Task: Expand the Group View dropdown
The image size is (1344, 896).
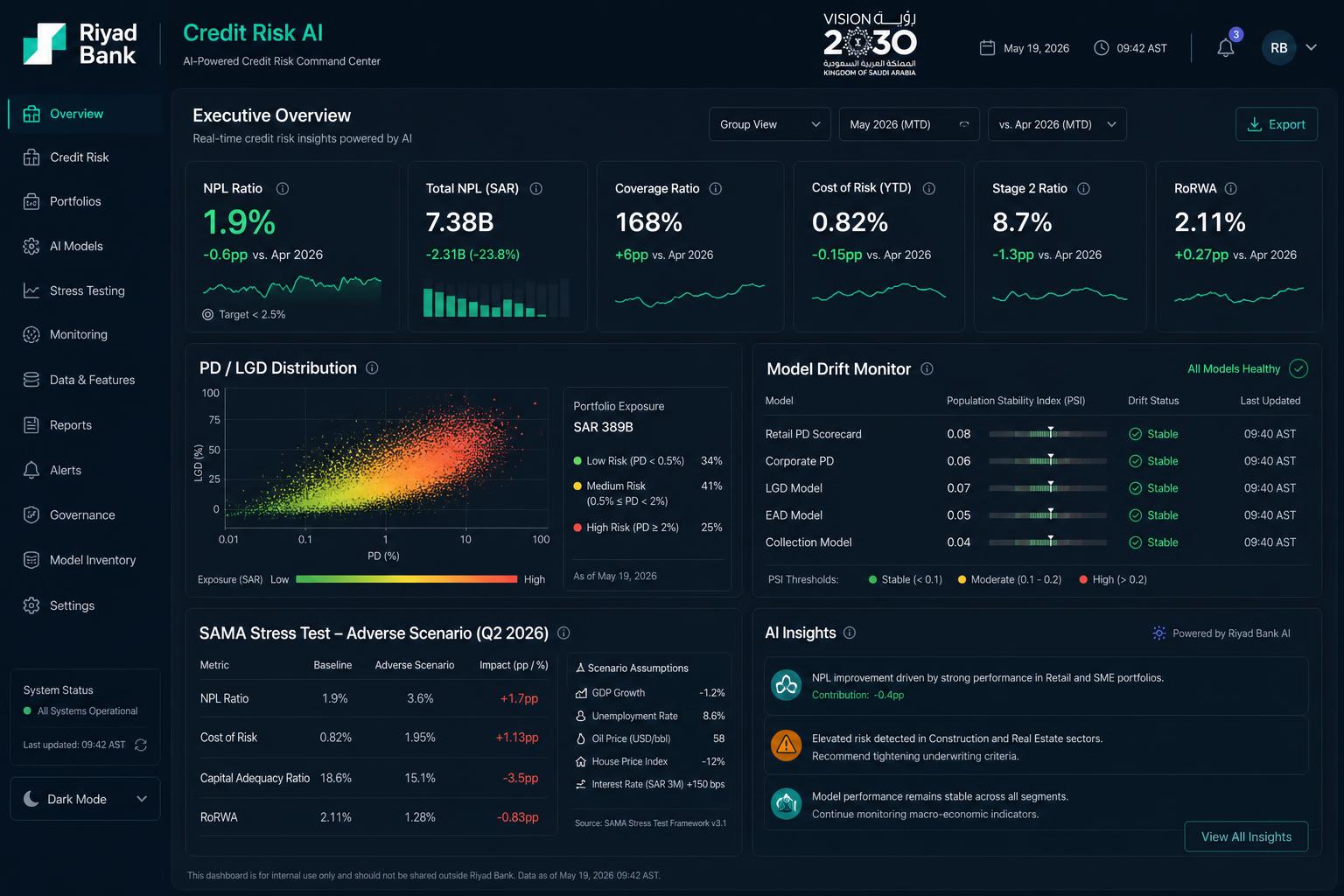Action: coord(770,124)
